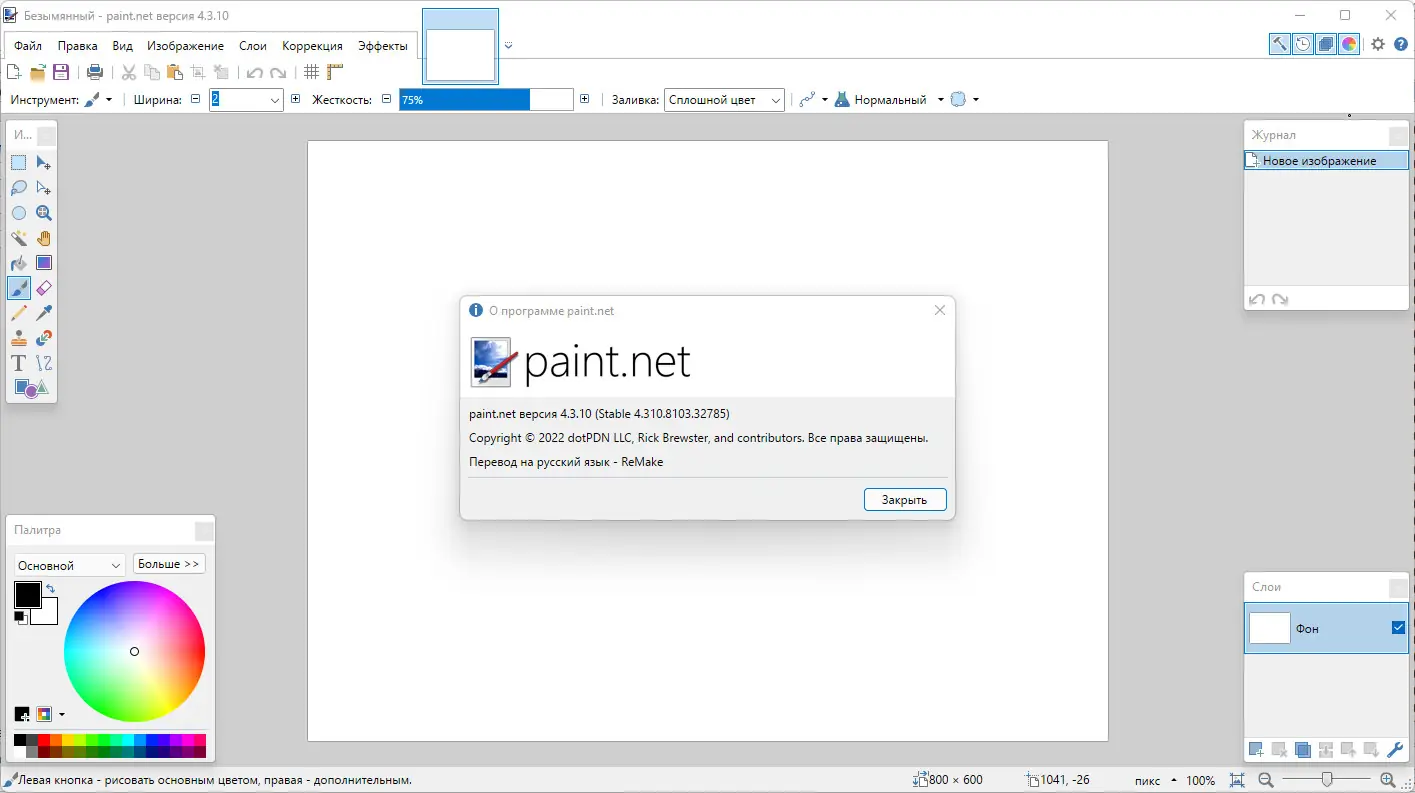Select the Move Selected Pixels tool
Image resolution: width=1415 pixels, height=793 pixels.
(x=44, y=163)
